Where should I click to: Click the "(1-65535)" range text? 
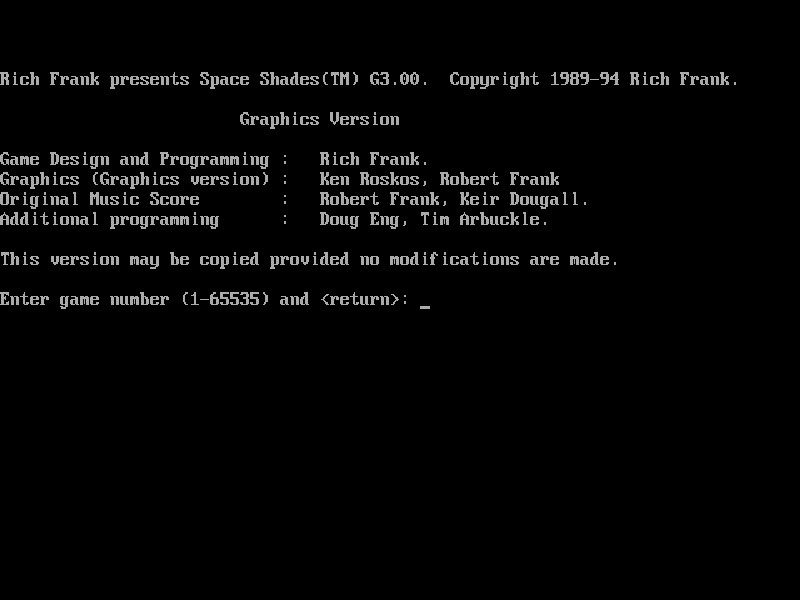click(225, 299)
